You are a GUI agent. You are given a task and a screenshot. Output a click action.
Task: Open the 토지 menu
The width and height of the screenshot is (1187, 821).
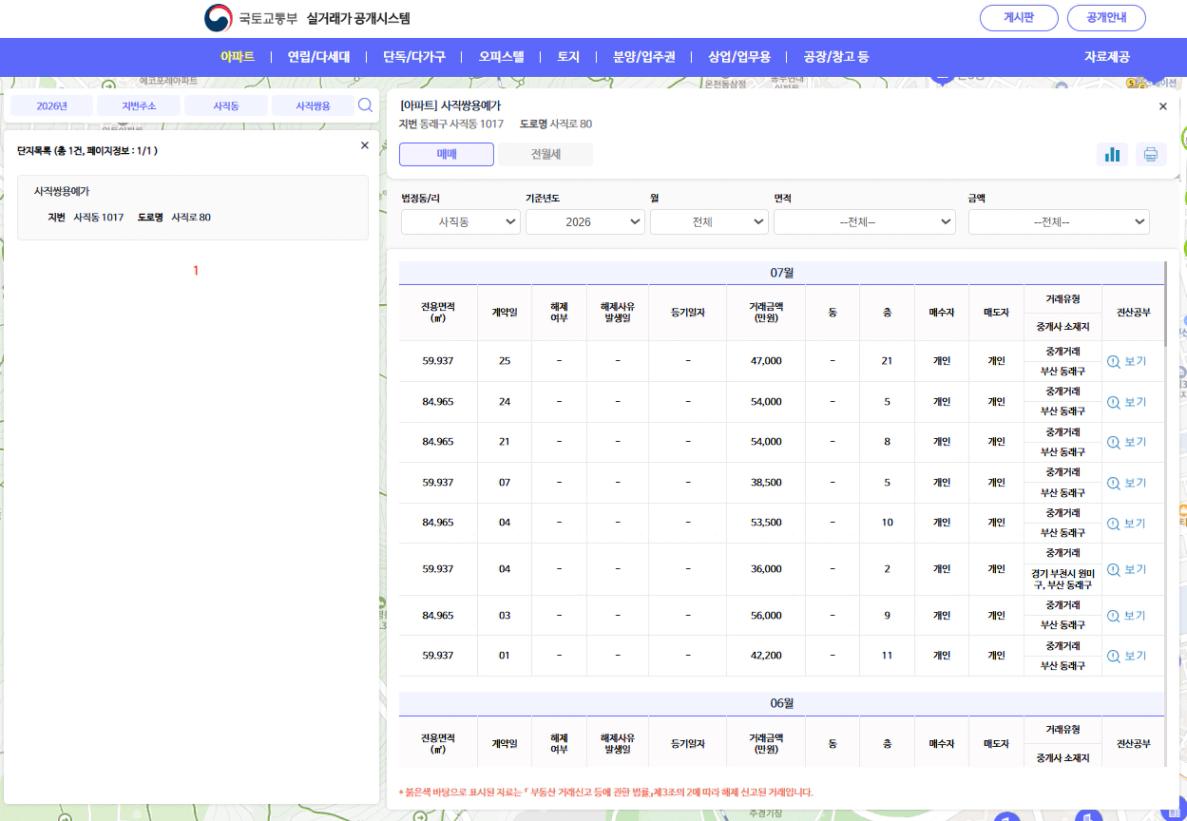(569, 57)
